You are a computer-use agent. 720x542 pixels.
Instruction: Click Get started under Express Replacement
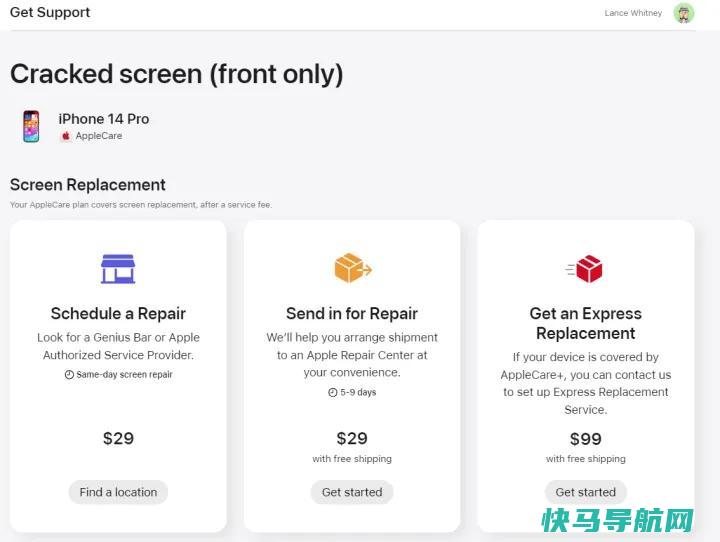point(585,492)
